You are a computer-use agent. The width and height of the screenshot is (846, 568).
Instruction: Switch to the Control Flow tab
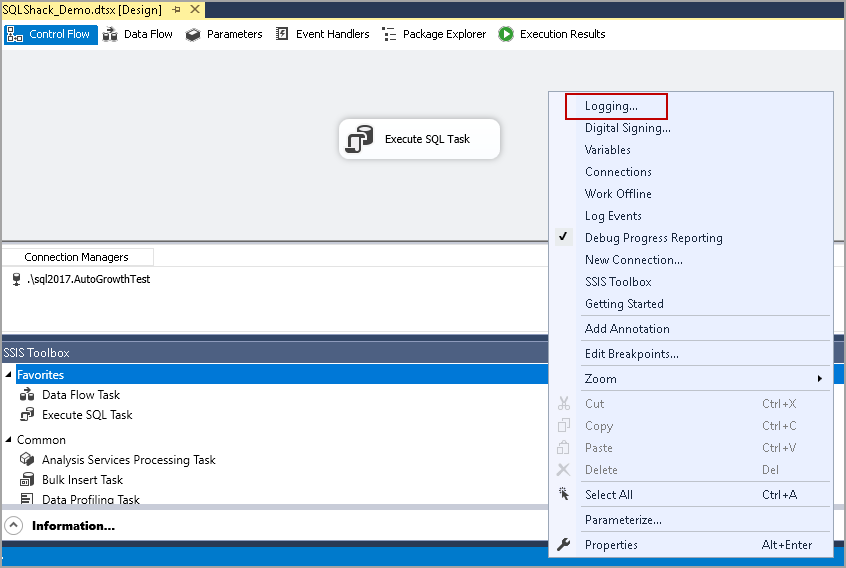pyautogui.click(x=50, y=34)
